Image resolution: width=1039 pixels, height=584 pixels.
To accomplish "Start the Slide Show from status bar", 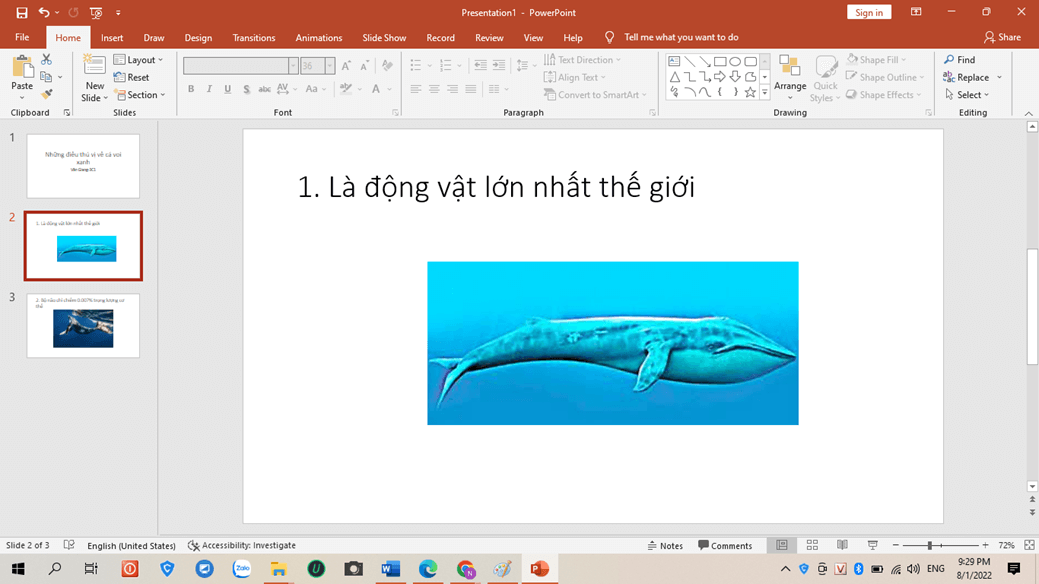I will click(x=872, y=546).
